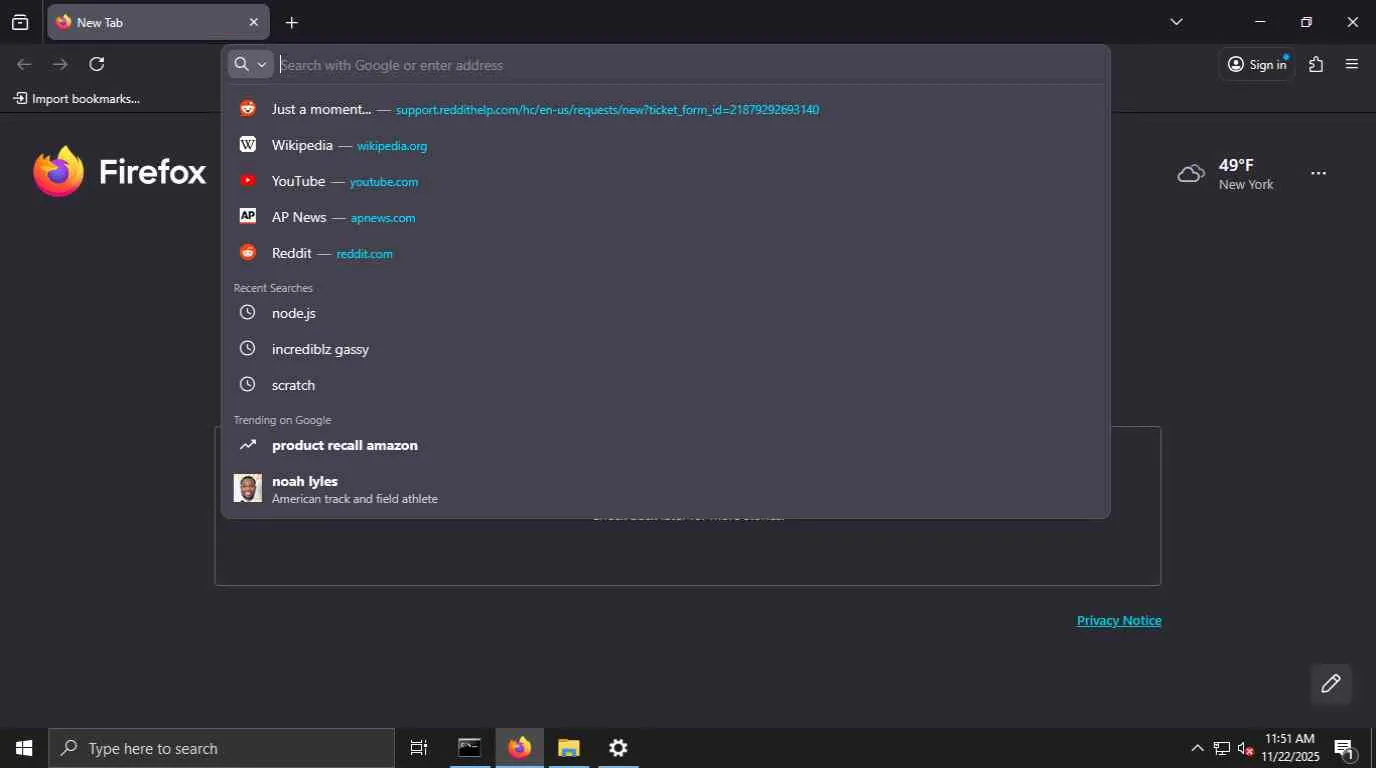Select trending search 'product recall amazon'
1376x768 pixels.
[666, 445]
